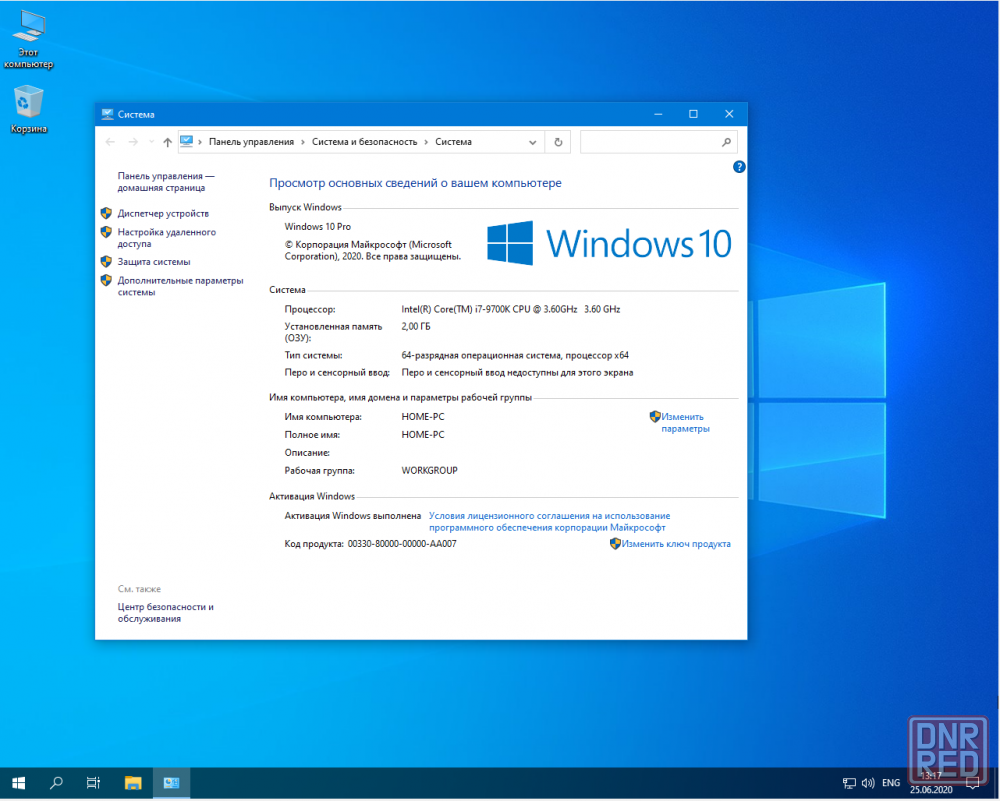Launch File Explorer from the taskbar
Screen dimensions: 1000x801
pos(133,783)
